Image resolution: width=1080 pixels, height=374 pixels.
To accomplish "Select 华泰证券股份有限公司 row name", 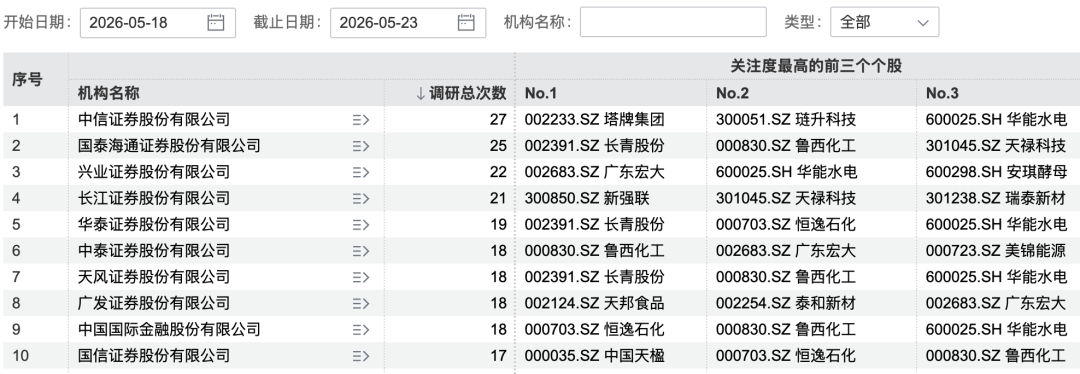I will pos(154,225).
